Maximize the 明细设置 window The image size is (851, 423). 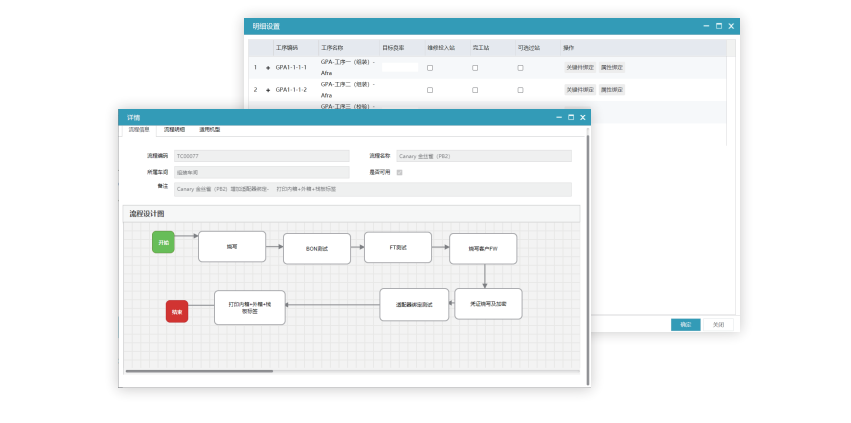coord(719,26)
